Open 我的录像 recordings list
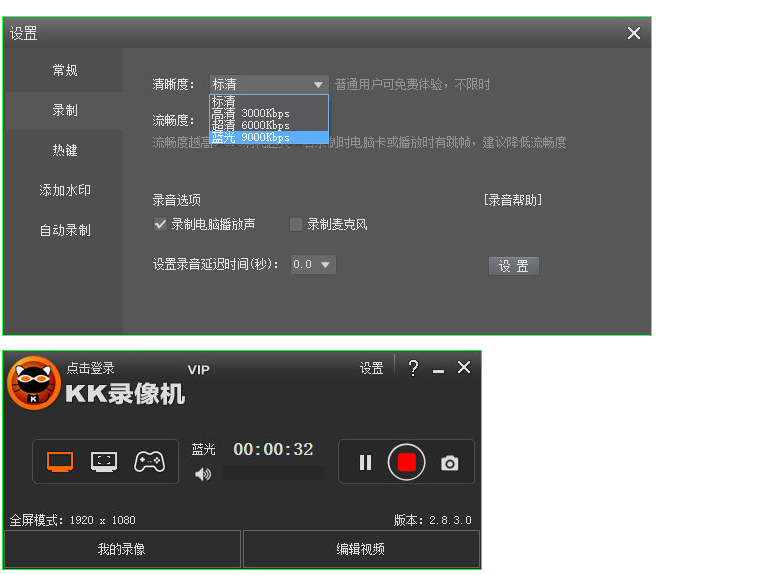765x574 pixels. click(122, 549)
